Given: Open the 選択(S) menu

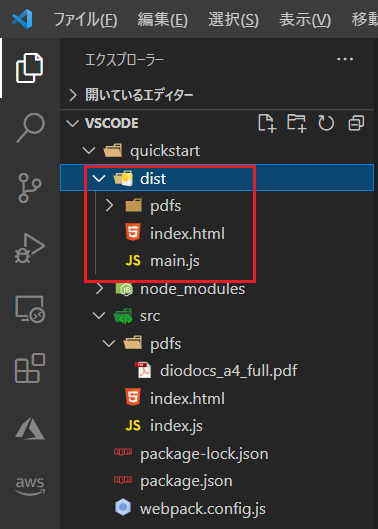Looking at the screenshot, I should [233, 19].
